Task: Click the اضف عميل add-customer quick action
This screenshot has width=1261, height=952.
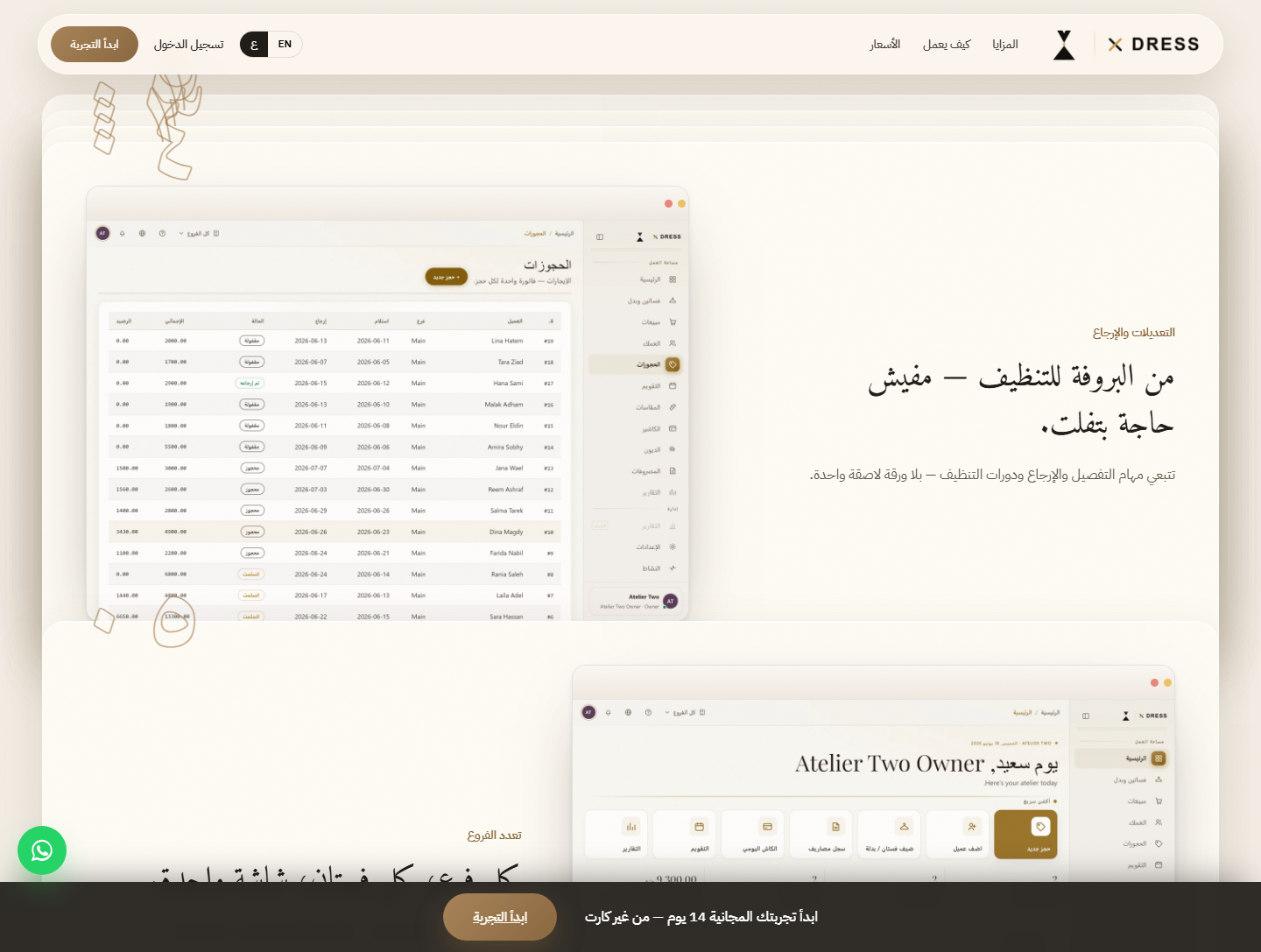Action: click(957, 834)
